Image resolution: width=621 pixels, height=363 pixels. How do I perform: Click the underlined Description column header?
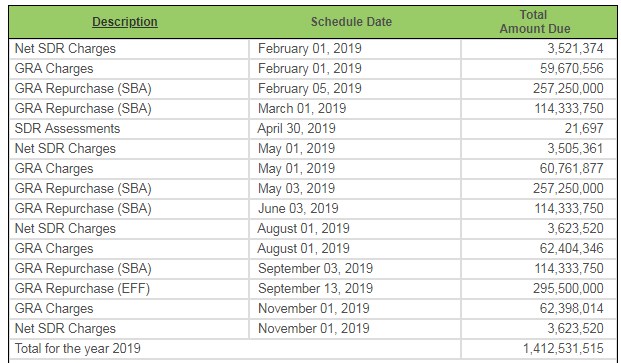pyautogui.click(x=125, y=22)
